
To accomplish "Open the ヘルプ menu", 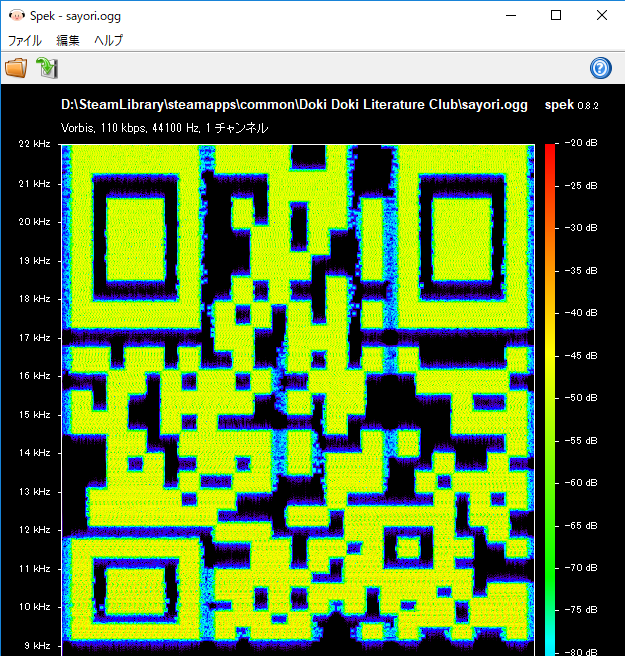I will tap(108, 41).
